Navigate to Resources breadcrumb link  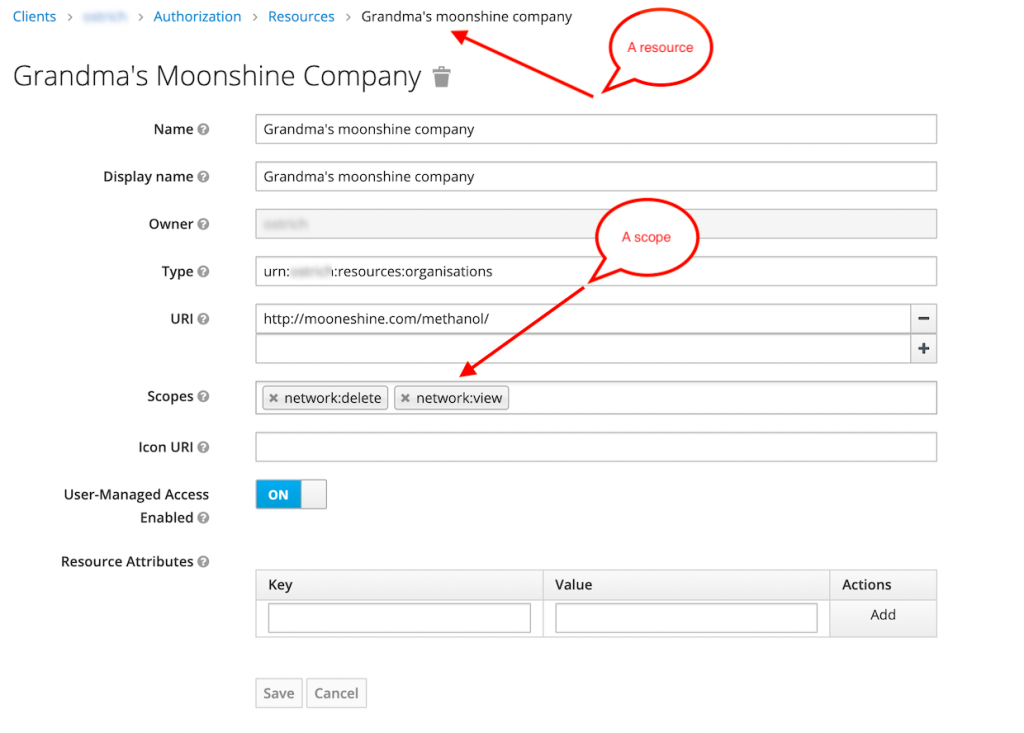pyautogui.click(x=301, y=17)
